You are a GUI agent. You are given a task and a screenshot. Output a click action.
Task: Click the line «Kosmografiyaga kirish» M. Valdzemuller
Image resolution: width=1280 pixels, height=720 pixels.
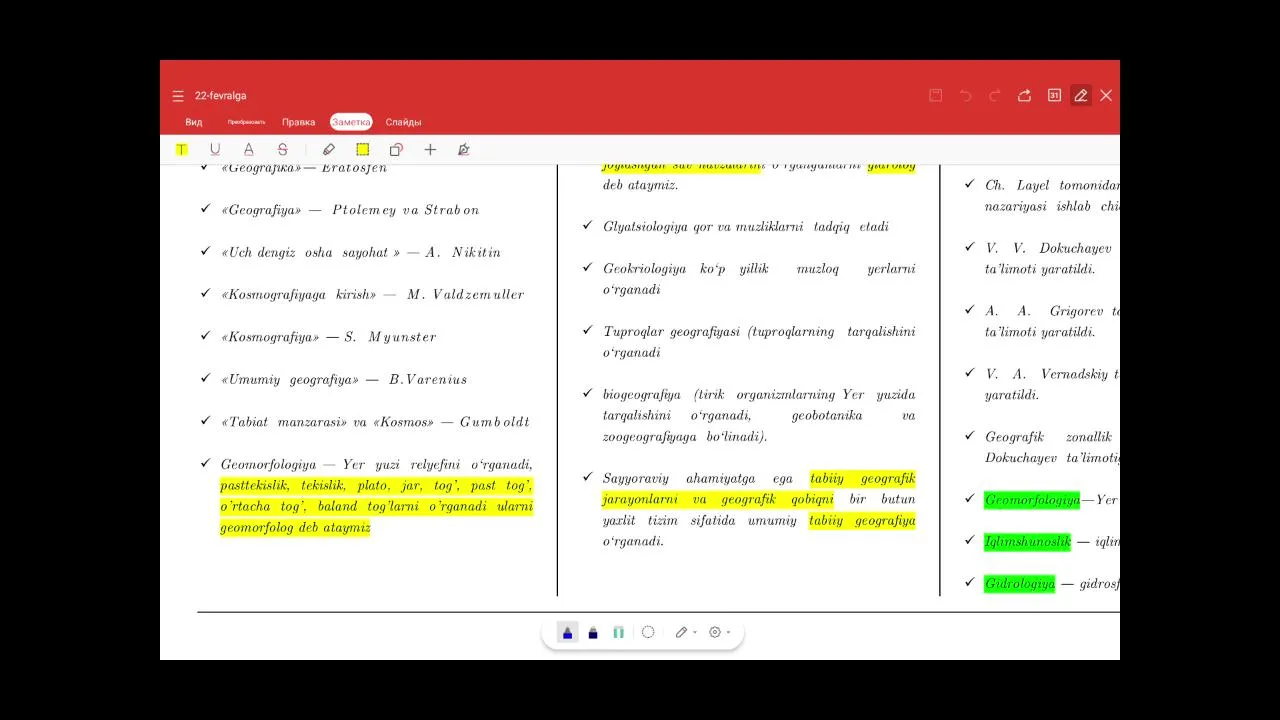pos(372,295)
